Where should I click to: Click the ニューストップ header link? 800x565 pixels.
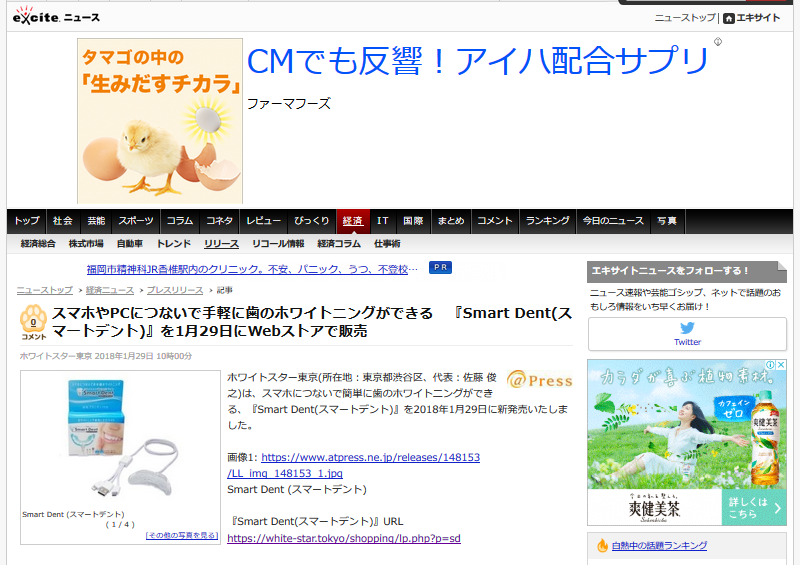[685, 18]
